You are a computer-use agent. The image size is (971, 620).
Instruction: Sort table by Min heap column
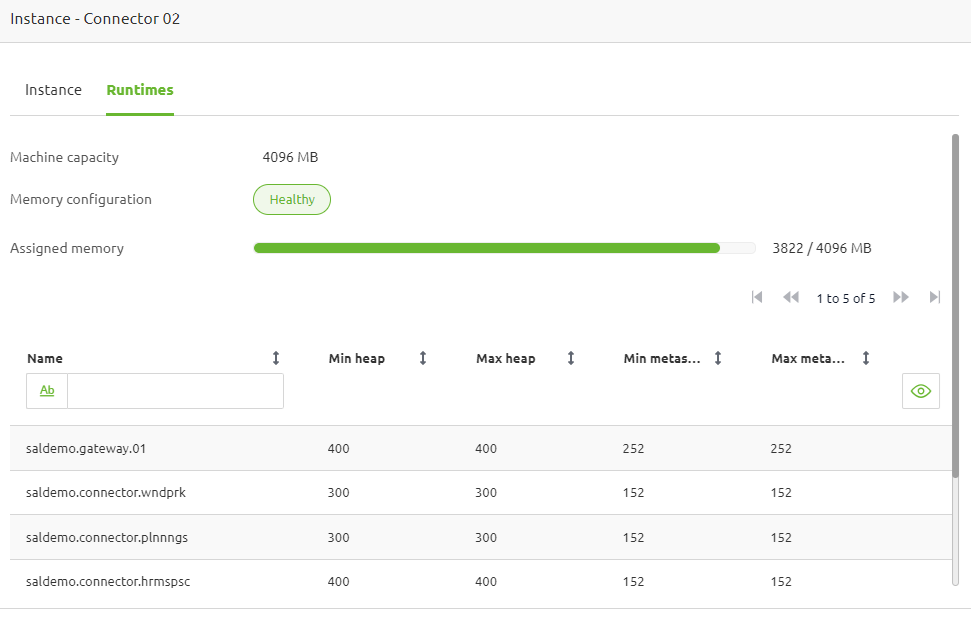pos(423,358)
